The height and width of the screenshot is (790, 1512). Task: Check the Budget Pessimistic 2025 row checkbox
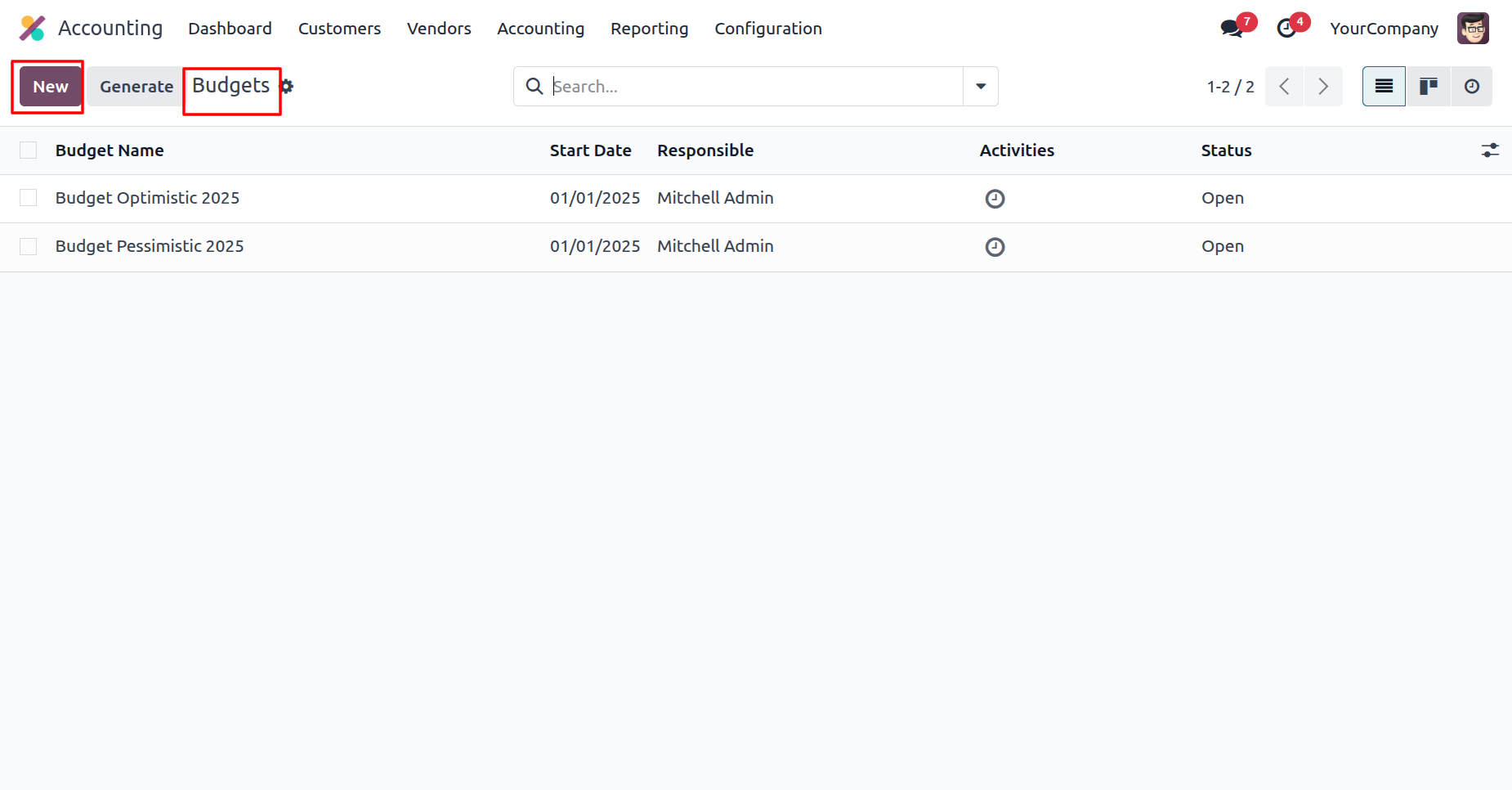(29, 246)
